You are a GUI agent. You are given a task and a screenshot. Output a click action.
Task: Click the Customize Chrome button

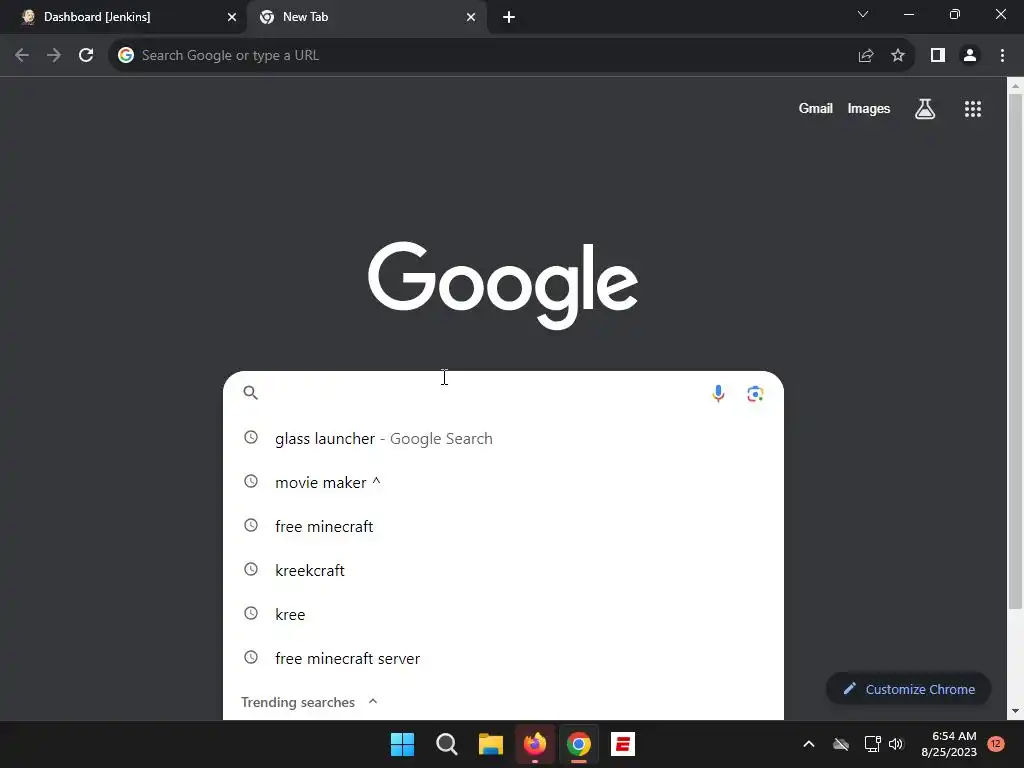[908, 689]
